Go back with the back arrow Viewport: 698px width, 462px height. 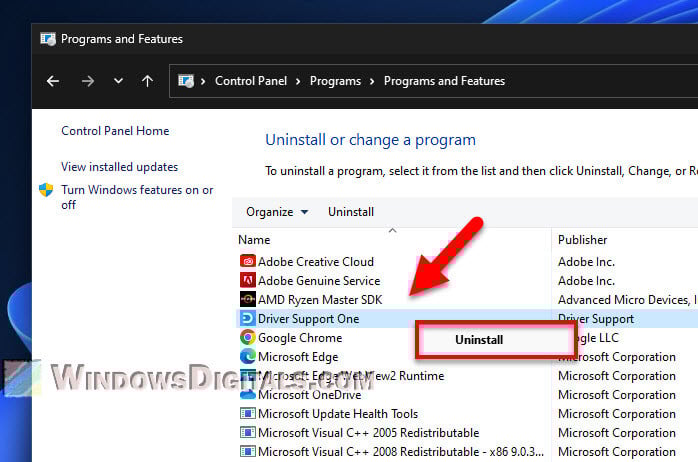click(x=53, y=81)
